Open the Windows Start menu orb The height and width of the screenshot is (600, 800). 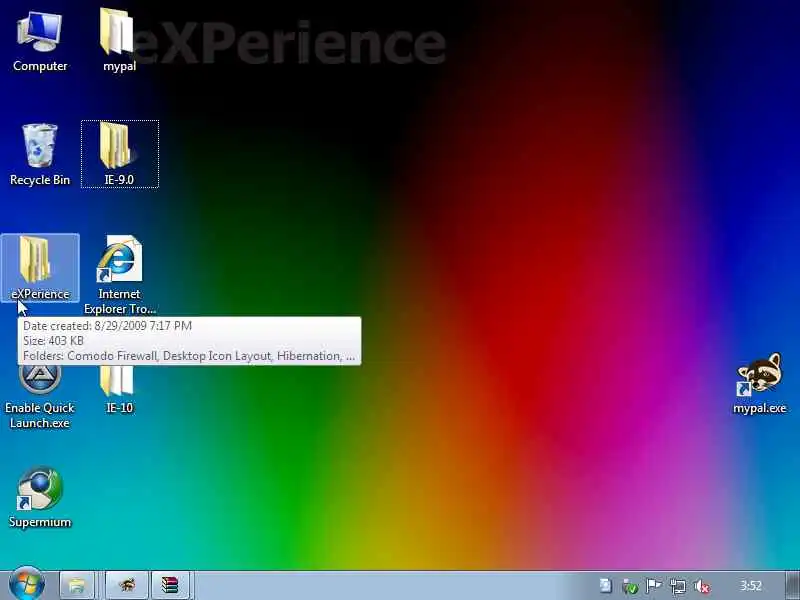[27, 585]
